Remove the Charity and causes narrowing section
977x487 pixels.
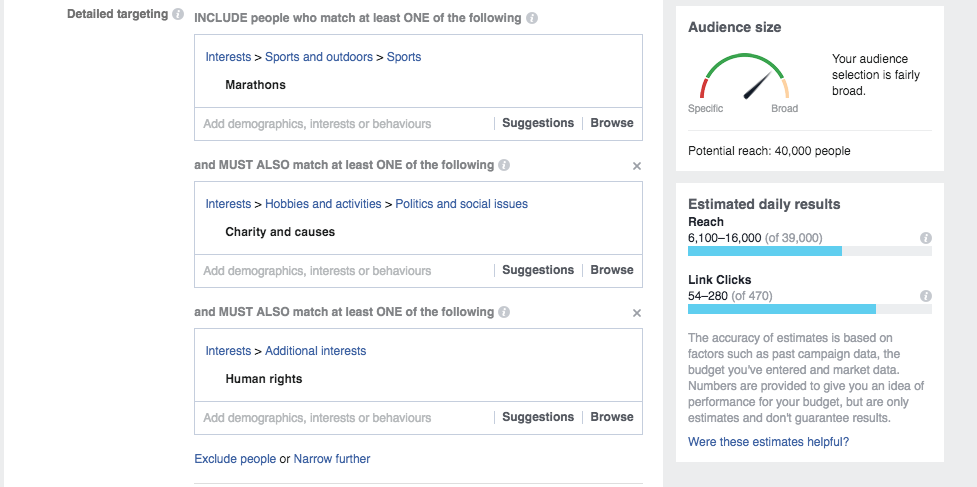[636, 166]
